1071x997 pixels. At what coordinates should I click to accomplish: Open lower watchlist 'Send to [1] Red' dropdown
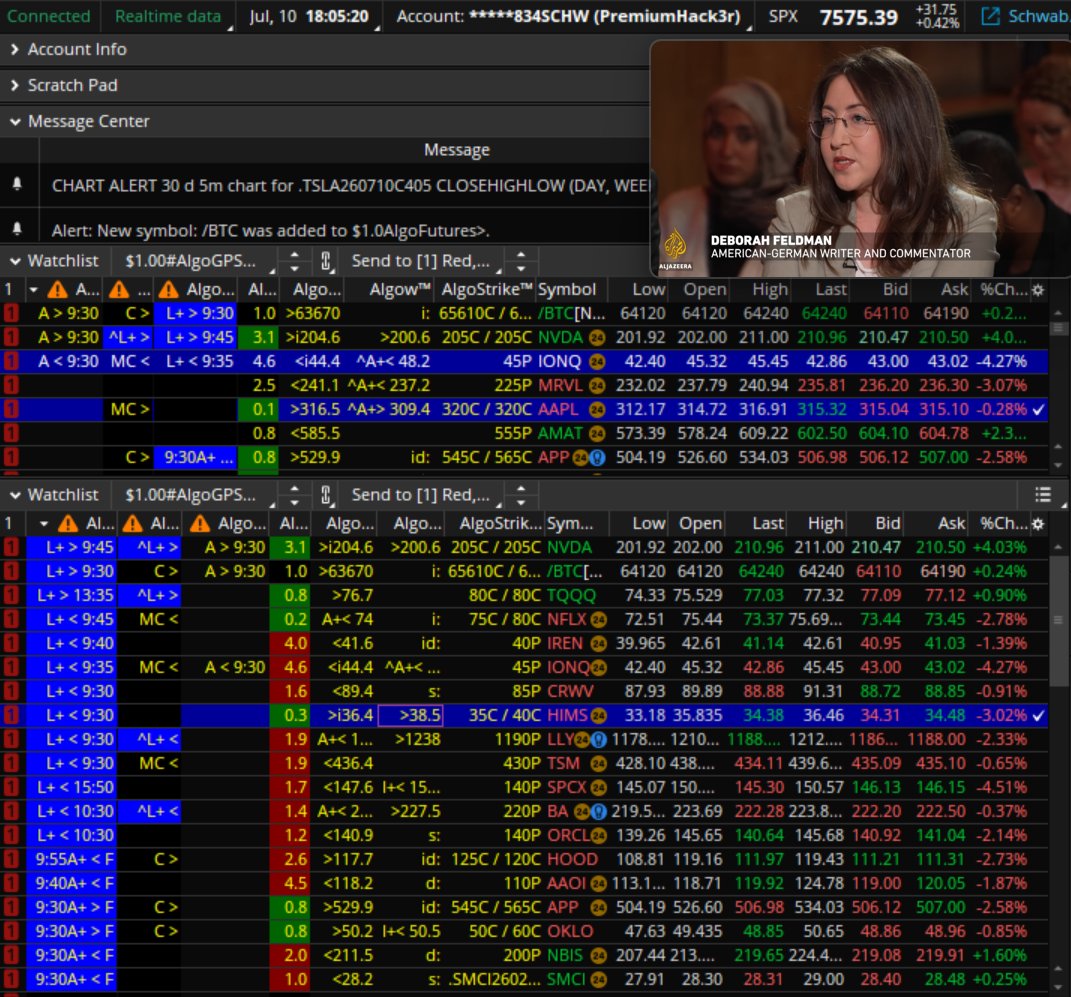(x=426, y=495)
